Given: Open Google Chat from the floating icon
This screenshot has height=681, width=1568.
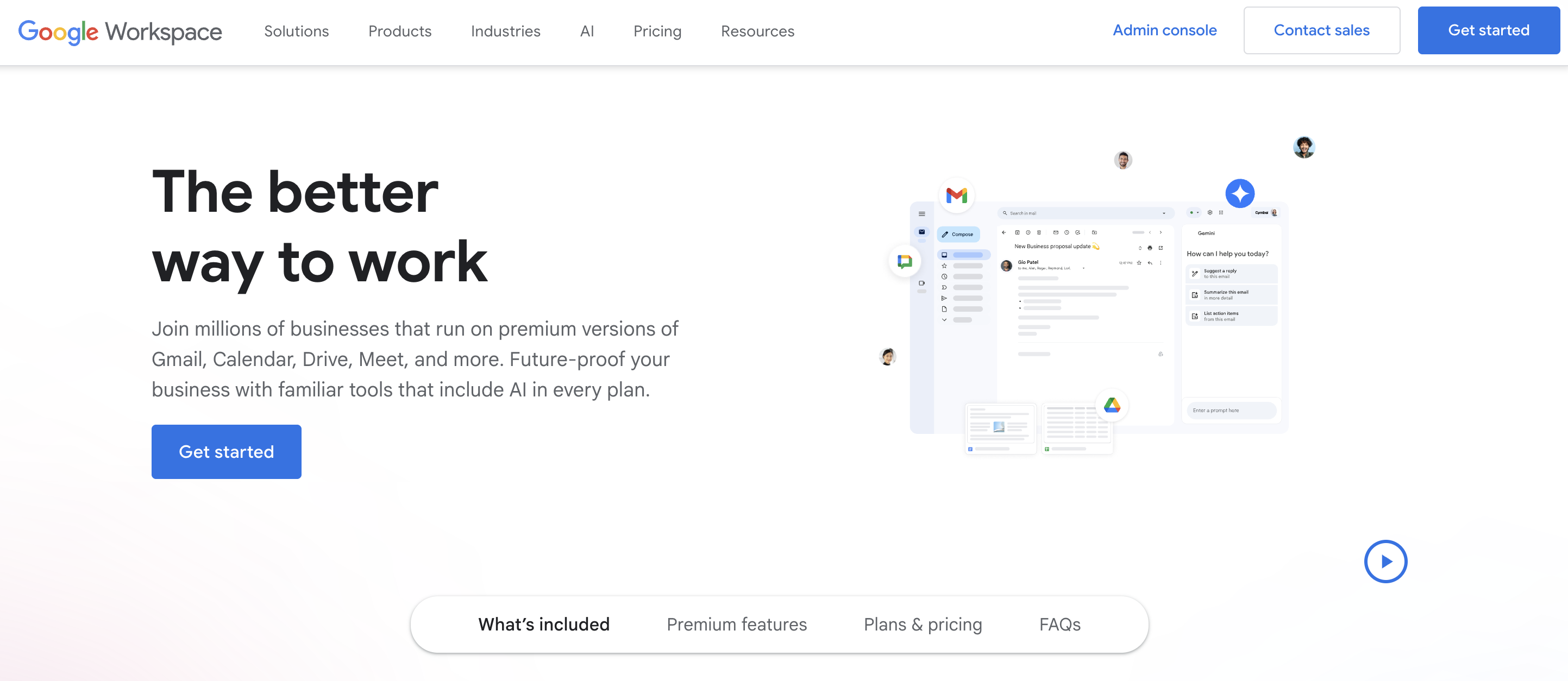Looking at the screenshot, I should 905,261.
